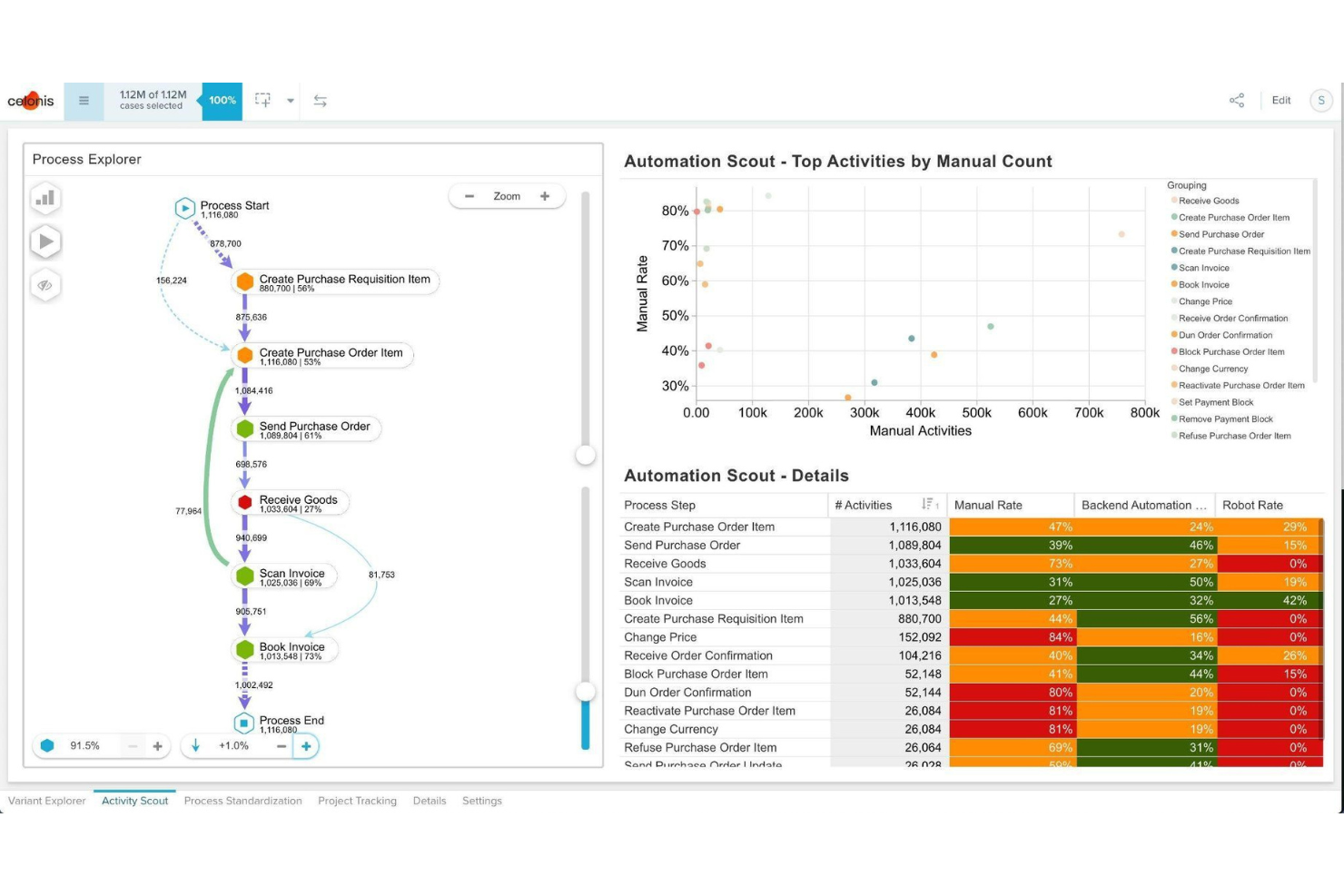Viewport: 1344px width, 896px height.
Task: Zoom in with the plus button
Action: click(x=545, y=196)
